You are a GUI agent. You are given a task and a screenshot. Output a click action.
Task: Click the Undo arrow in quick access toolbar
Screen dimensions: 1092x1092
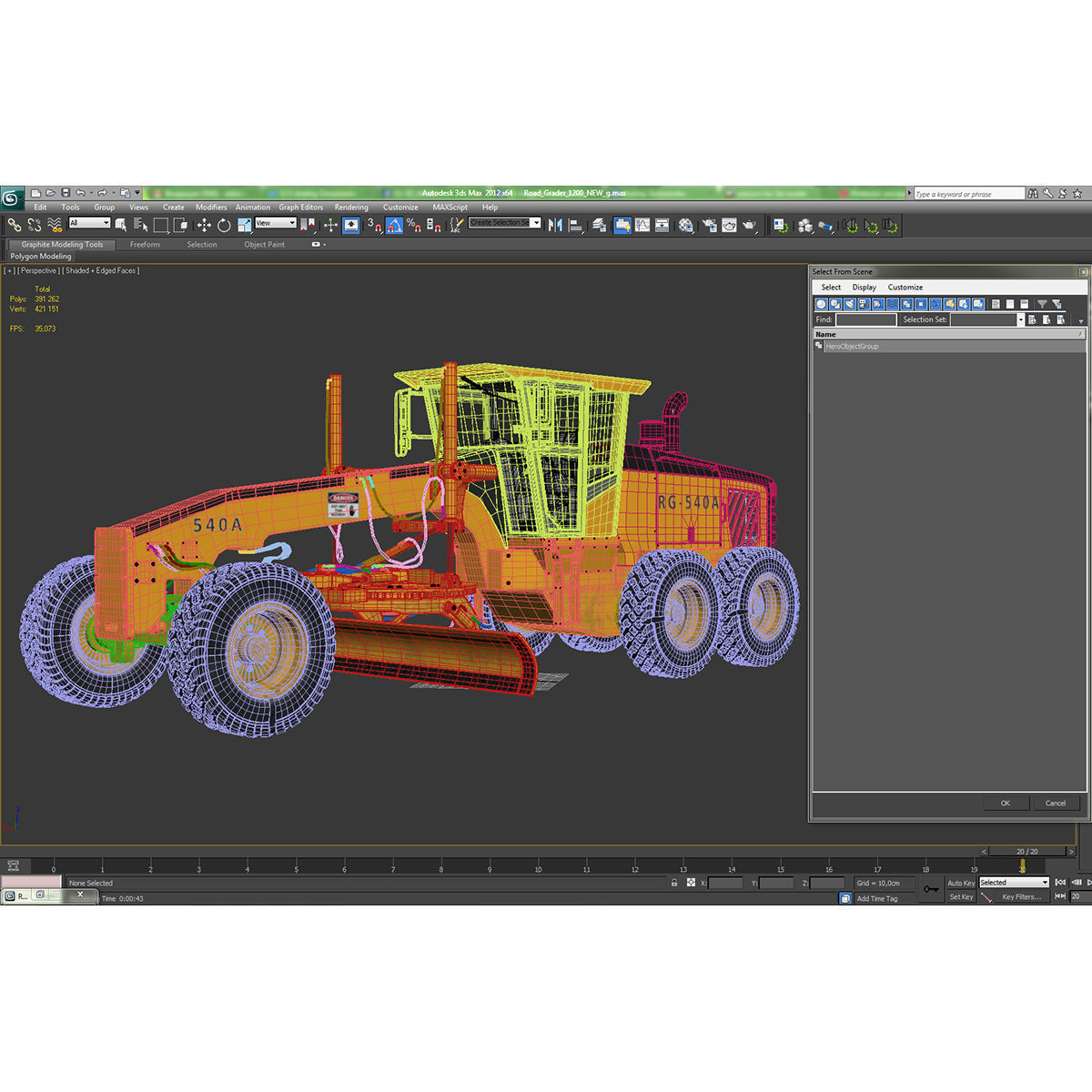point(81,193)
